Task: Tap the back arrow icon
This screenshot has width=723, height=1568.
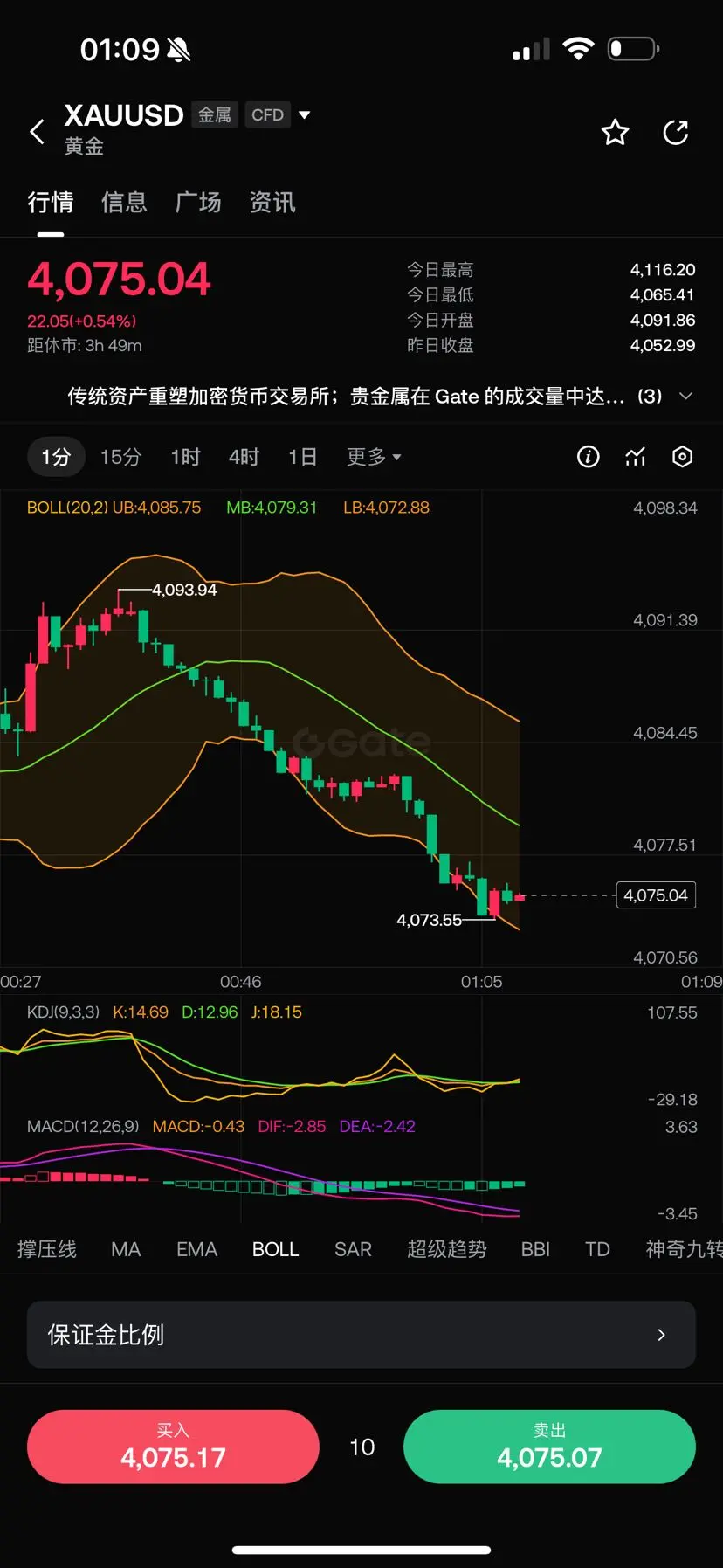Action: click(x=37, y=133)
